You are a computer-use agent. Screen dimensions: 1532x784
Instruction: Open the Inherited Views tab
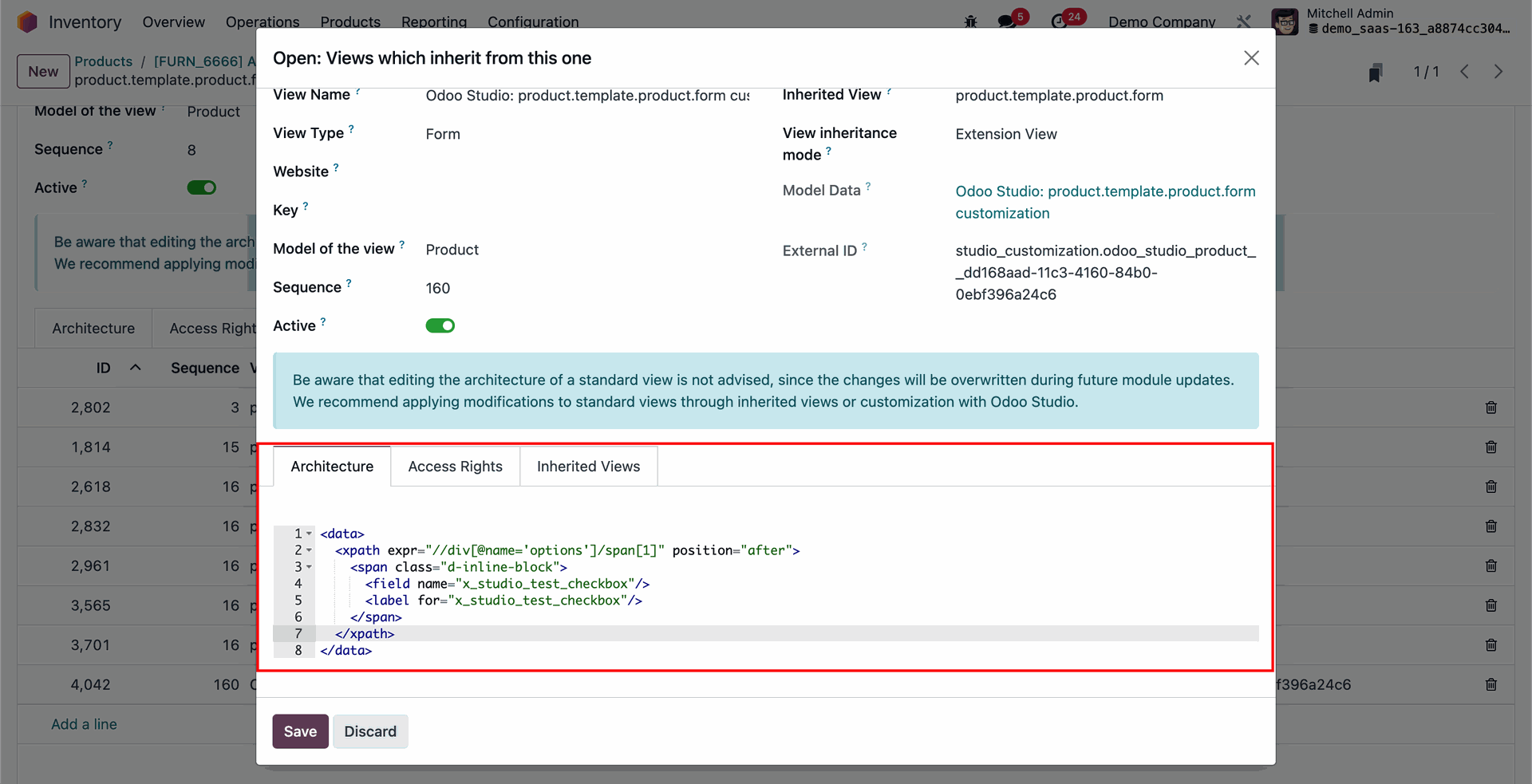coord(588,467)
